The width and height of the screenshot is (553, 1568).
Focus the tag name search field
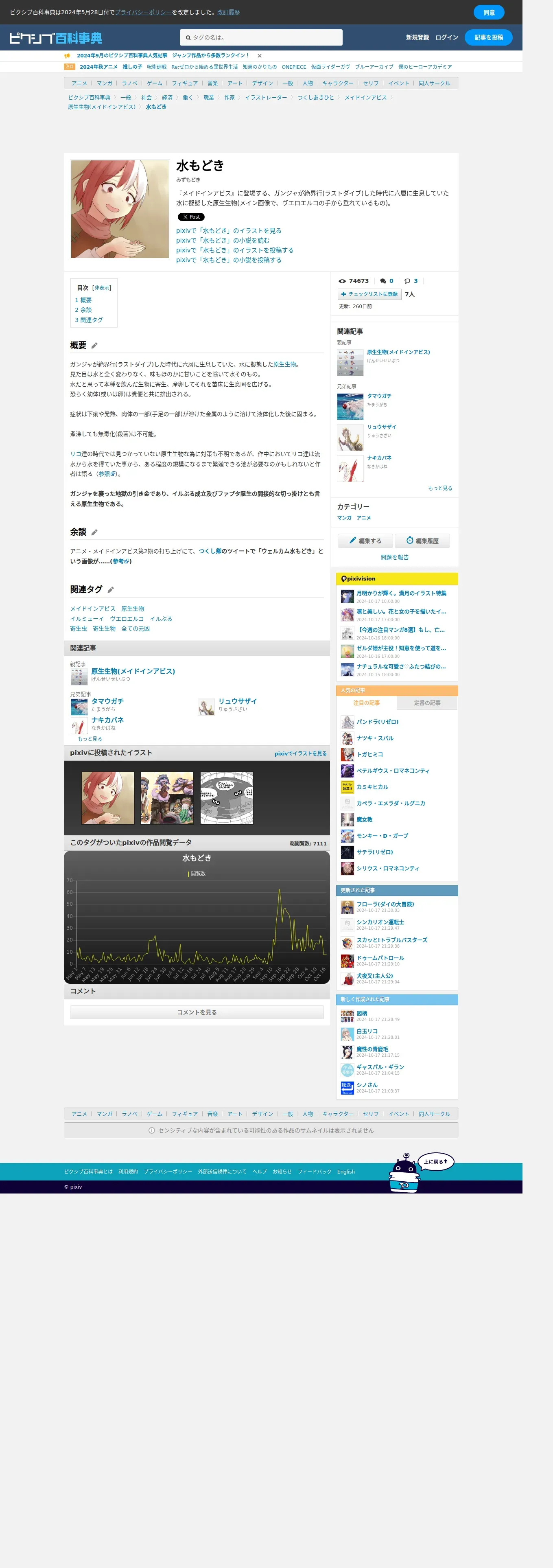[x=261, y=38]
